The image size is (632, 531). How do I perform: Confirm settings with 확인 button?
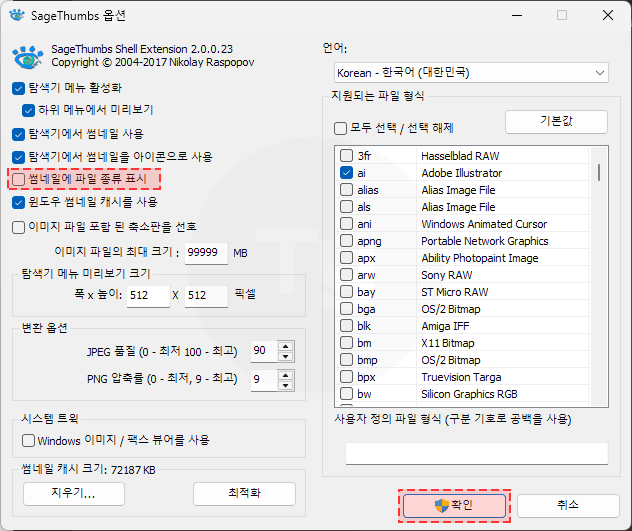[x=454, y=506]
